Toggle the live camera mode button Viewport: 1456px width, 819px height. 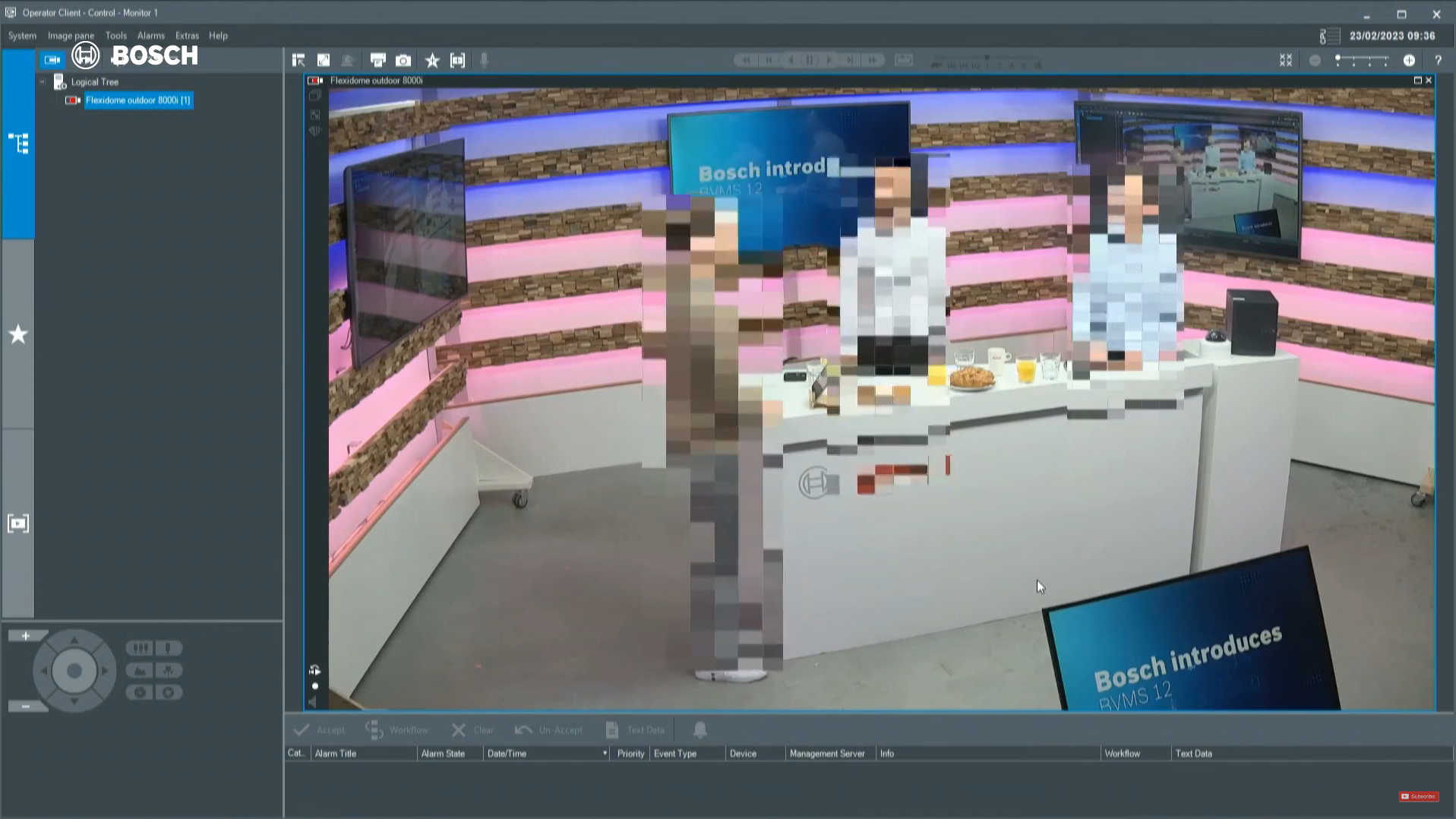(x=52, y=59)
